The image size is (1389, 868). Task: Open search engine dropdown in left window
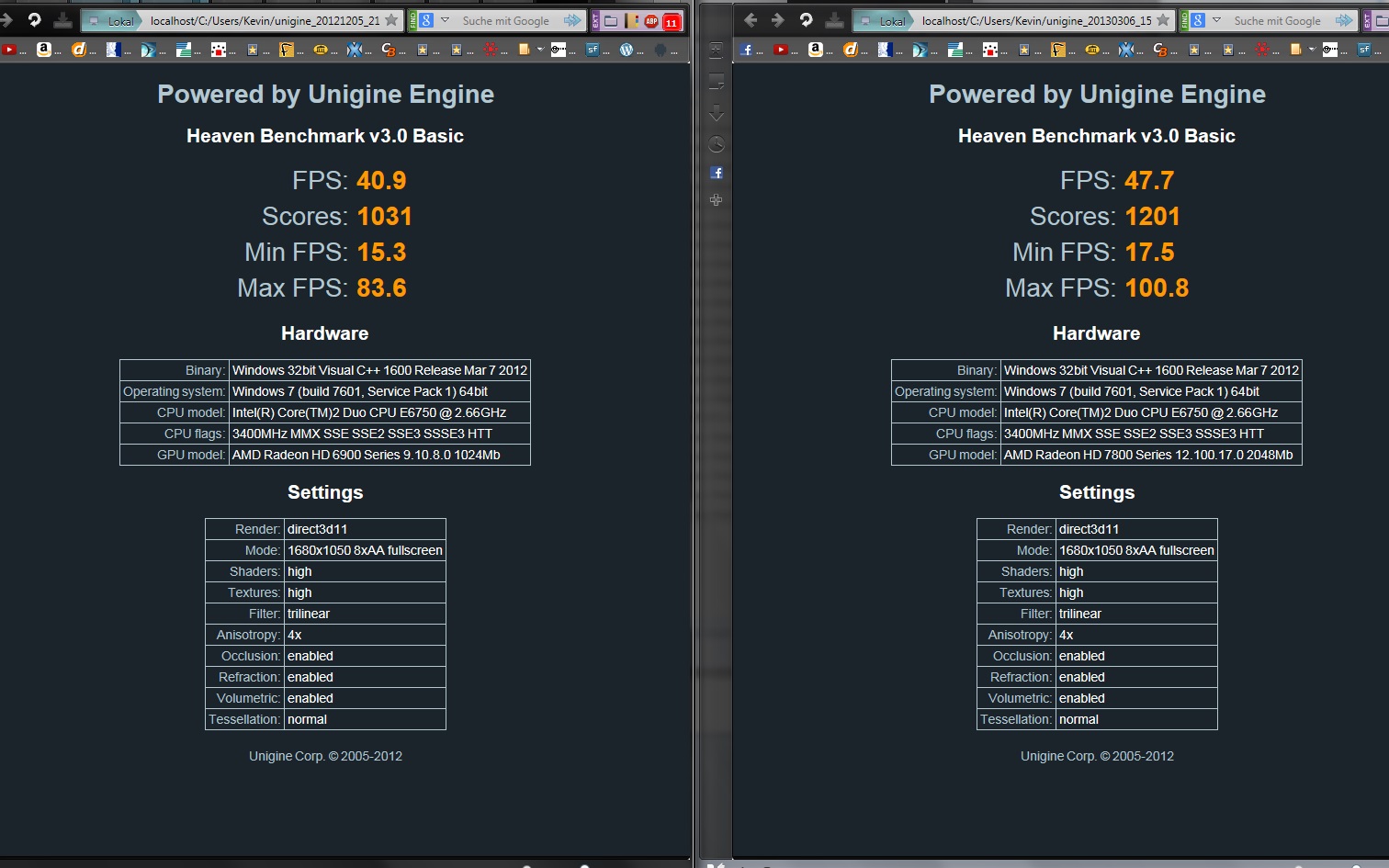(446, 20)
